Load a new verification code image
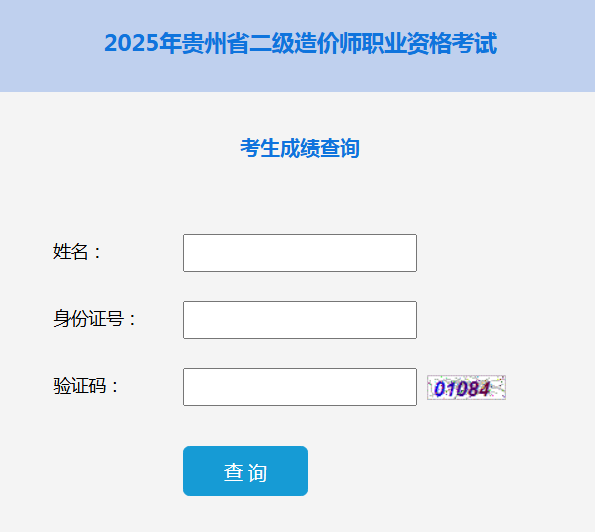595x532 pixels. [466, 387]
